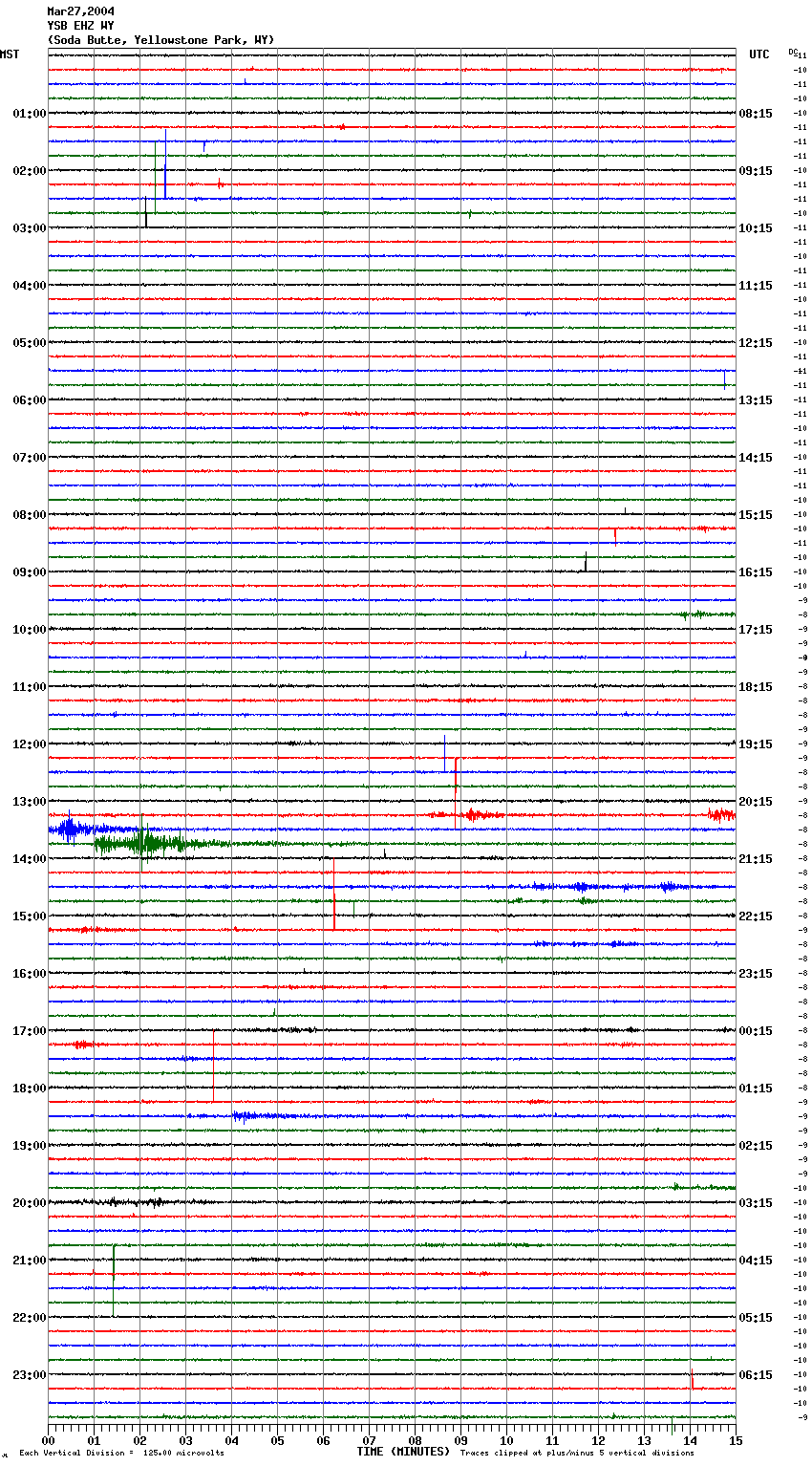This screenshot has width=812, height=1466.
Task: Select the 18:00 MST time label
Action: click(x=30, y=1089)
